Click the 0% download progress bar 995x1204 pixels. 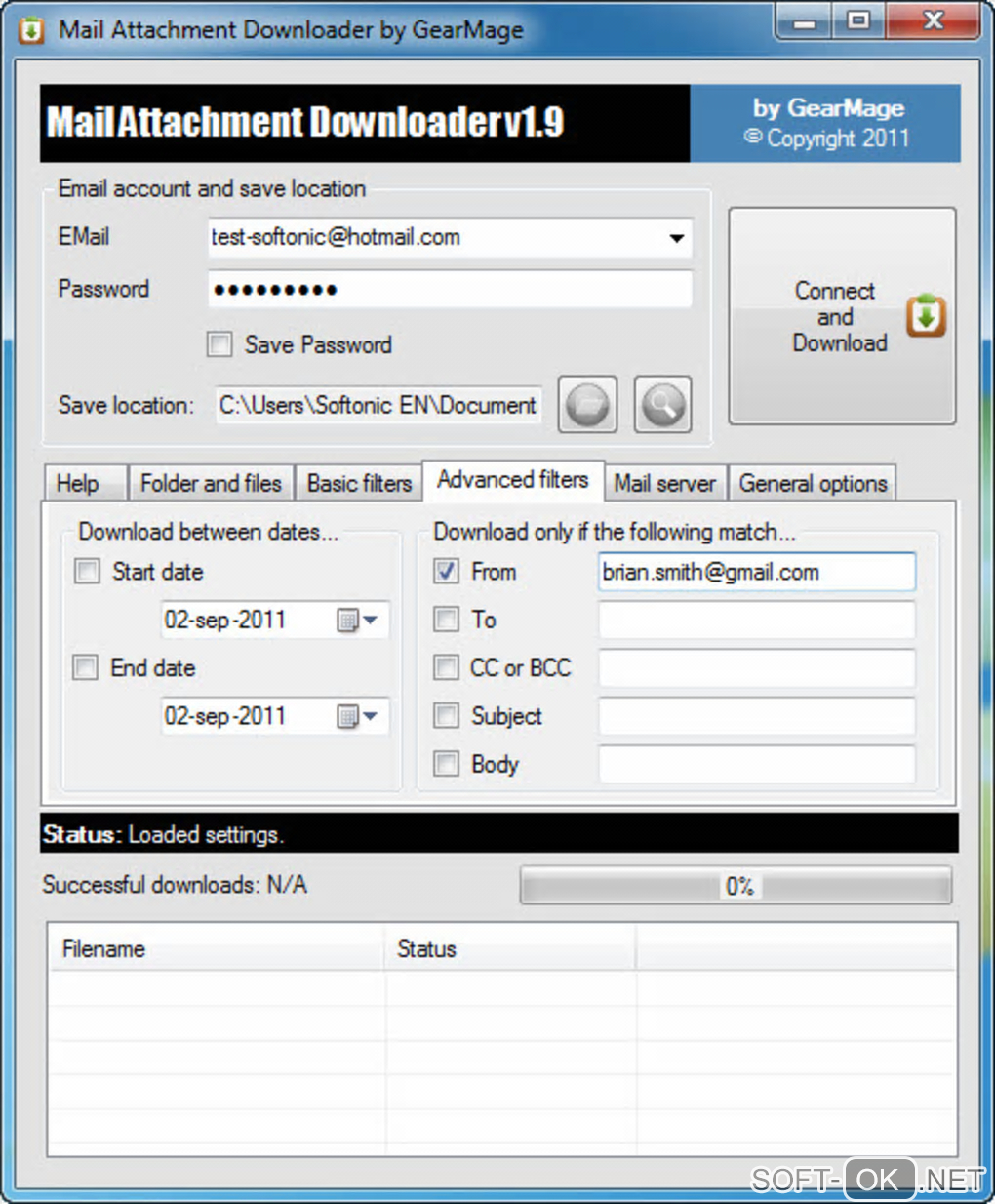click(736, 886)
